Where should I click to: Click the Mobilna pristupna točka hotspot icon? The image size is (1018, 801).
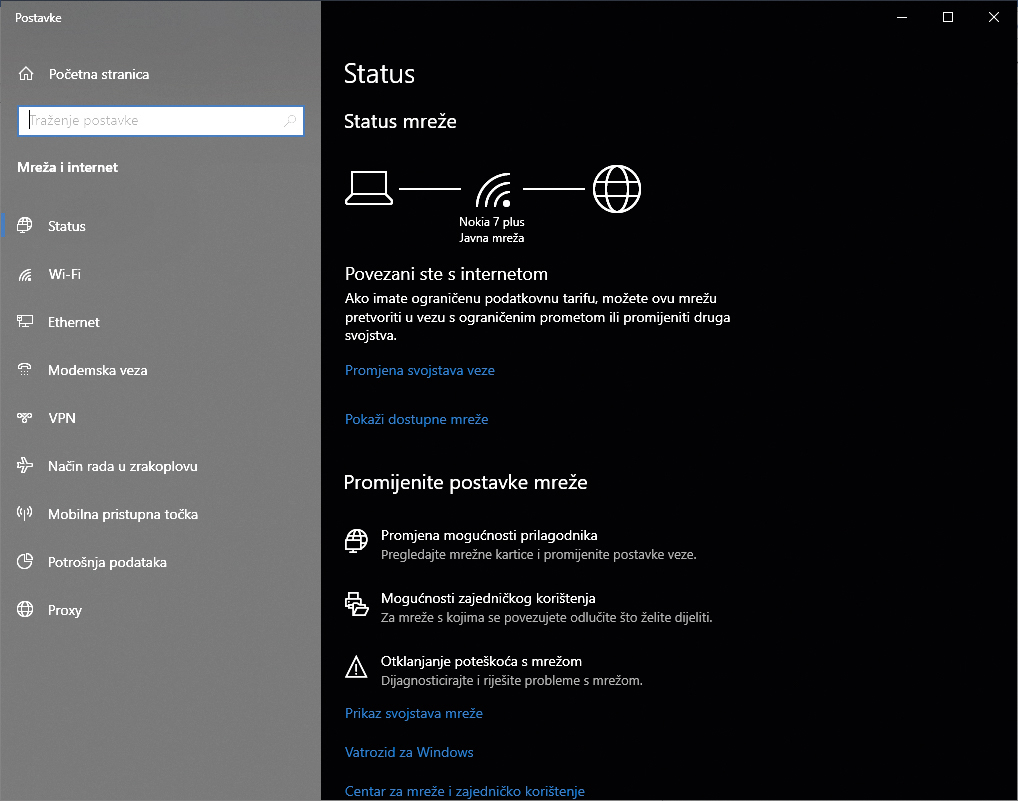[26, 514]
